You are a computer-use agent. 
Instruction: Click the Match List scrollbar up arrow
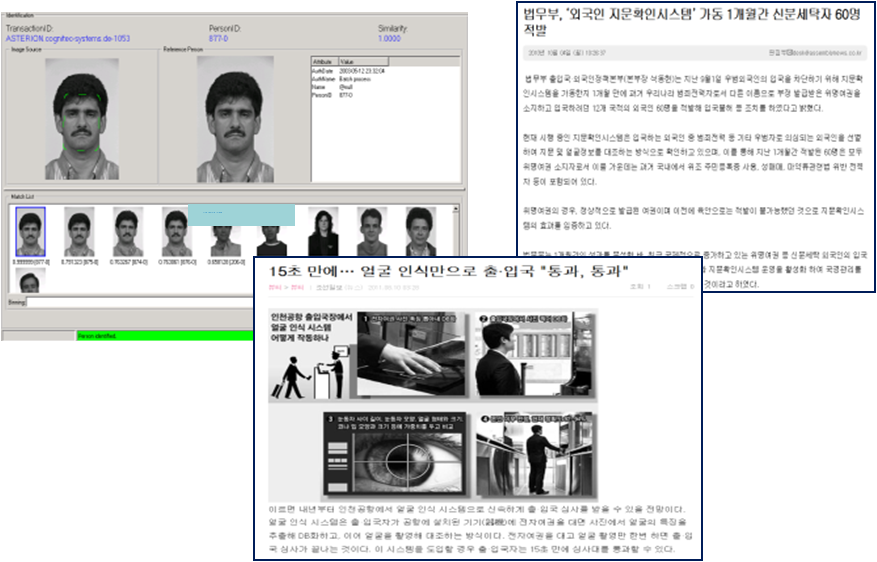point(456,209)
